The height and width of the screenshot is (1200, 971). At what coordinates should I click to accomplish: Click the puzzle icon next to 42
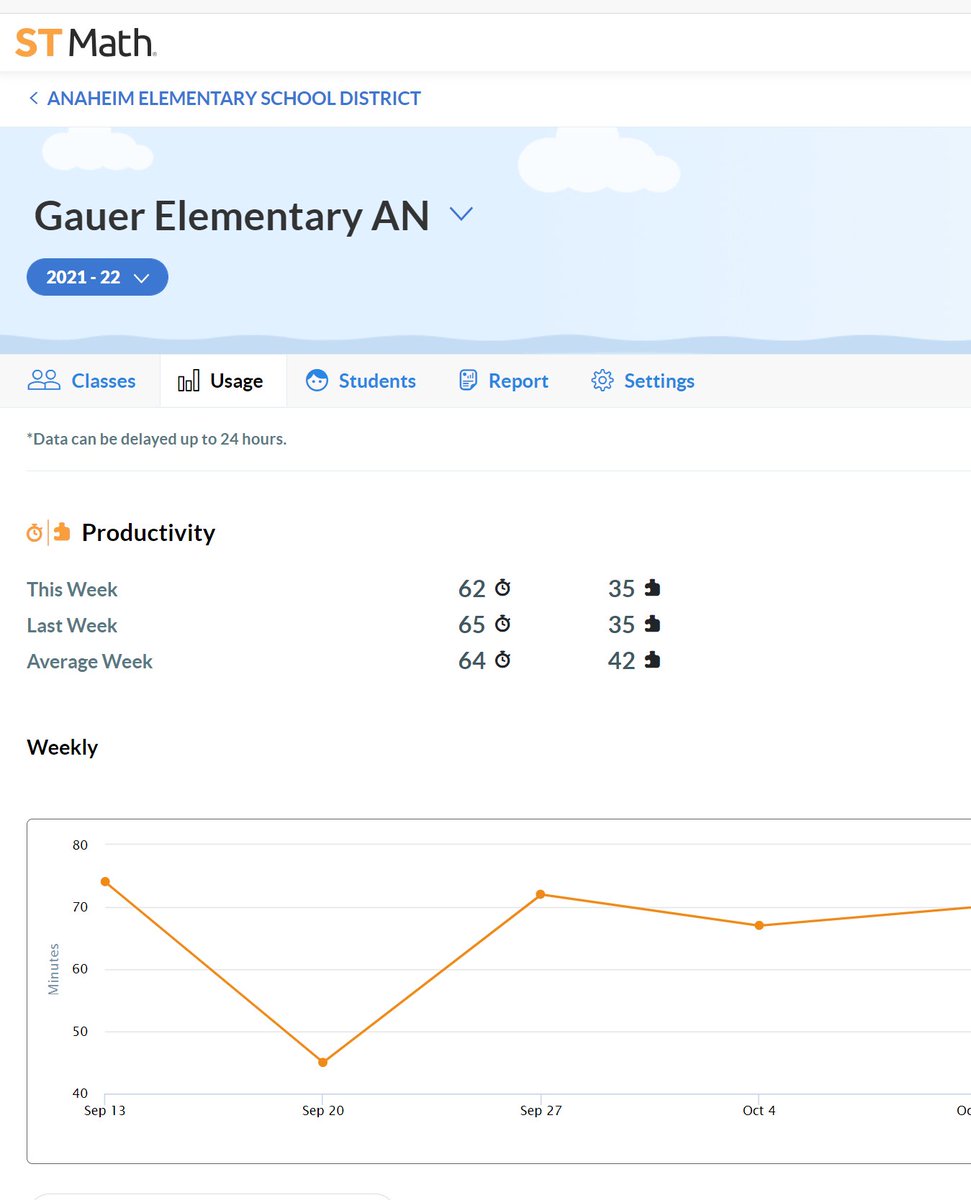coord(652,660)
